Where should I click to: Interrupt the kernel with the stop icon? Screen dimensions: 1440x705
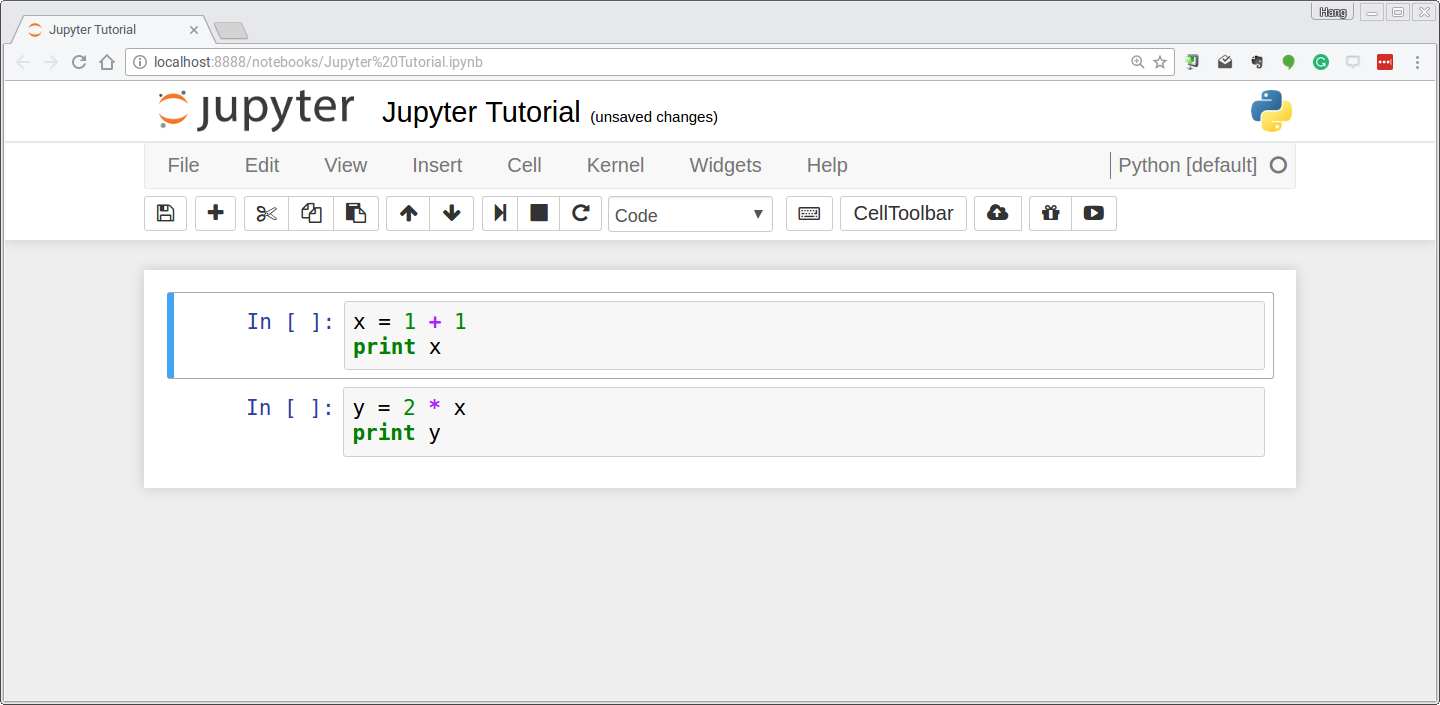pos(539,213)
